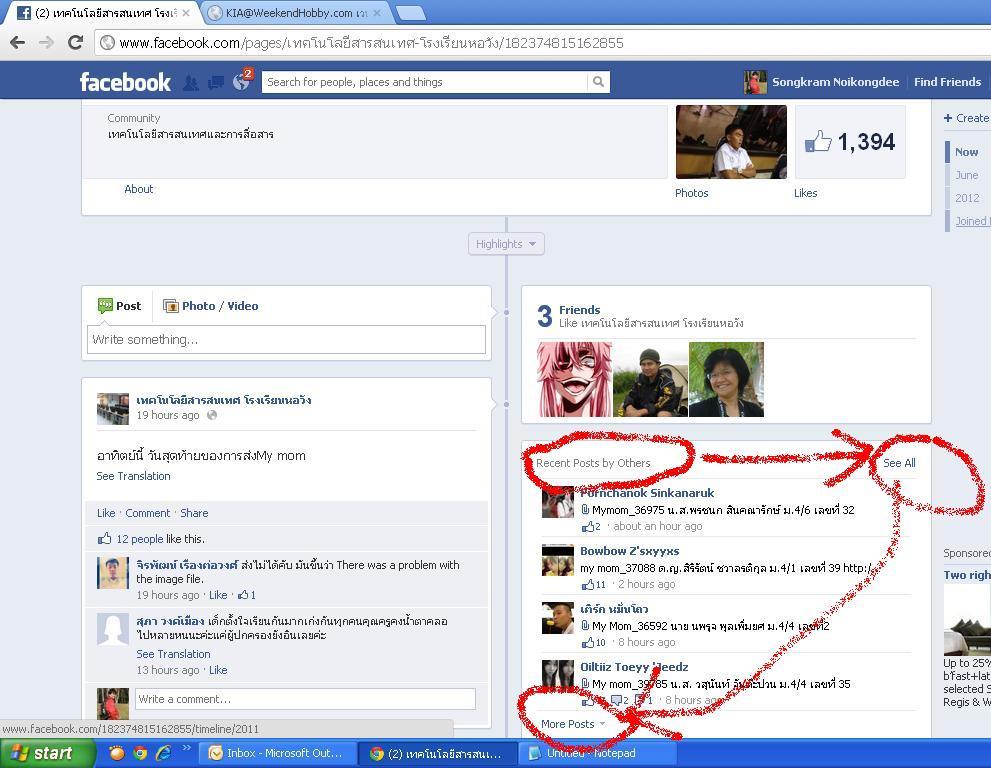991x768 pixels.
Task: Click the search magnifier button
Action: tap(598, 82)
